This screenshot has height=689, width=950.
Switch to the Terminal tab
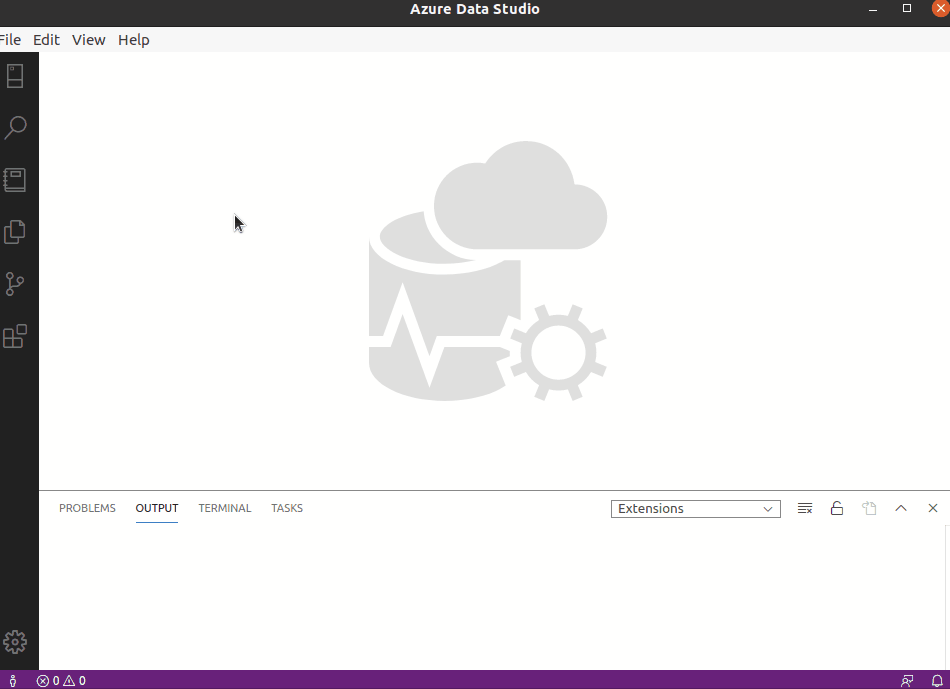pos(224,509)
